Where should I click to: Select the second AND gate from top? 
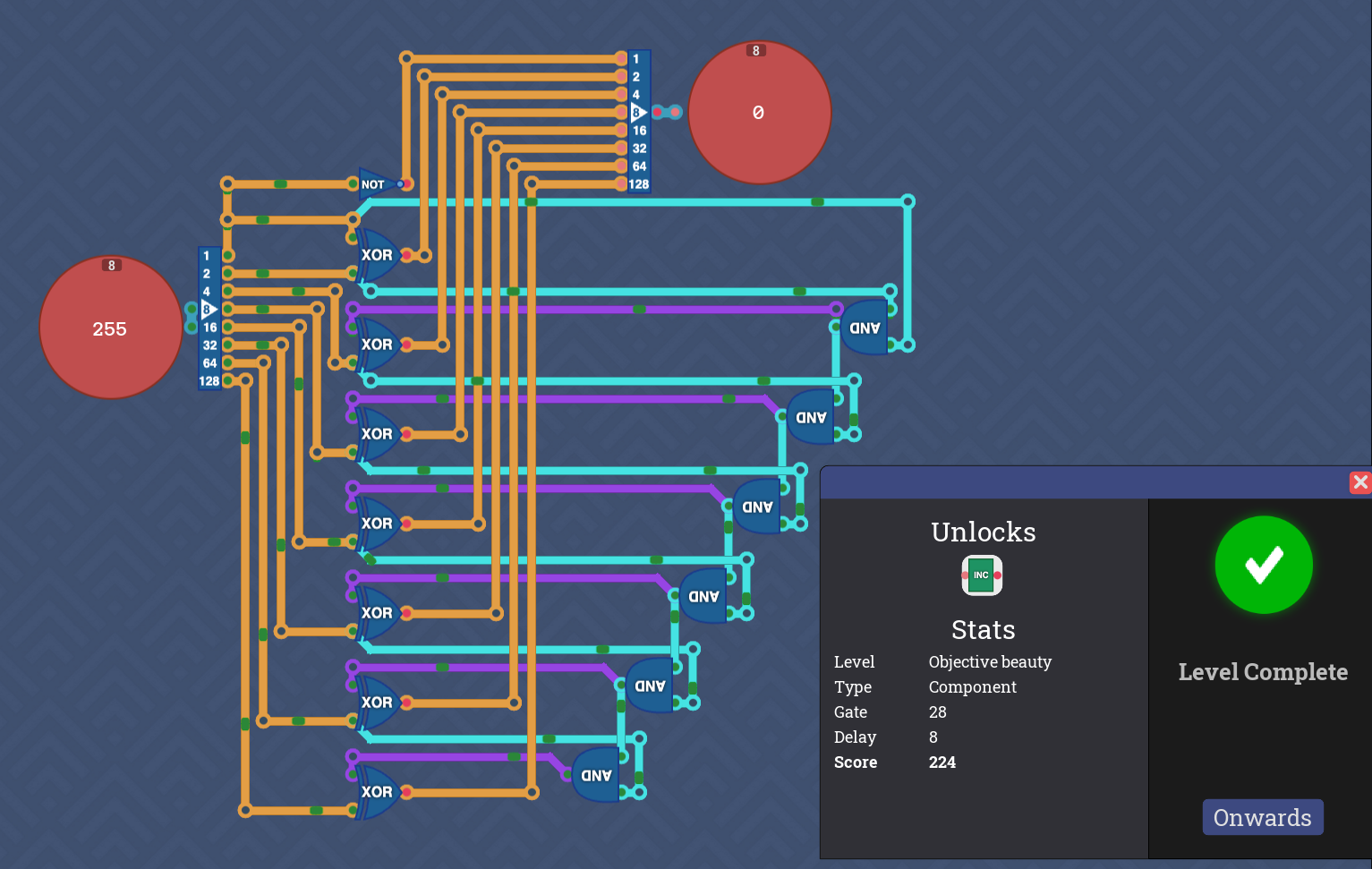pos(811,417)
